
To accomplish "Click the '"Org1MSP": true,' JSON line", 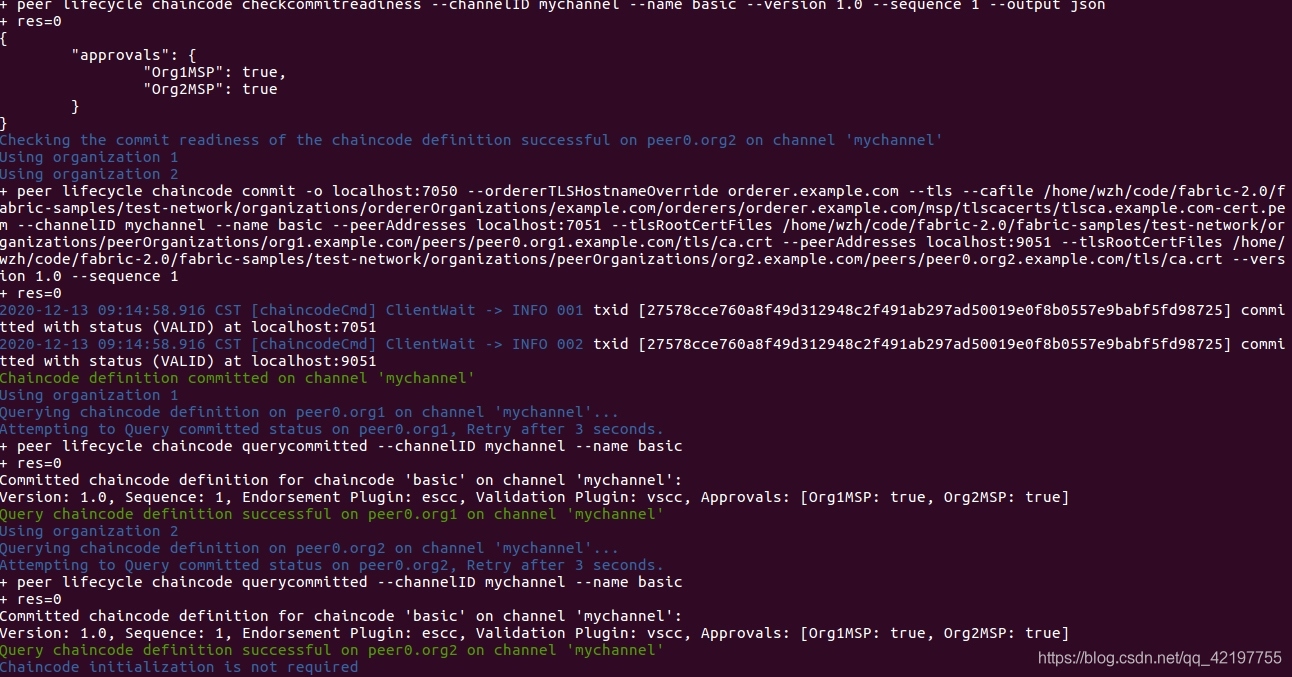I will coord(215,72).
